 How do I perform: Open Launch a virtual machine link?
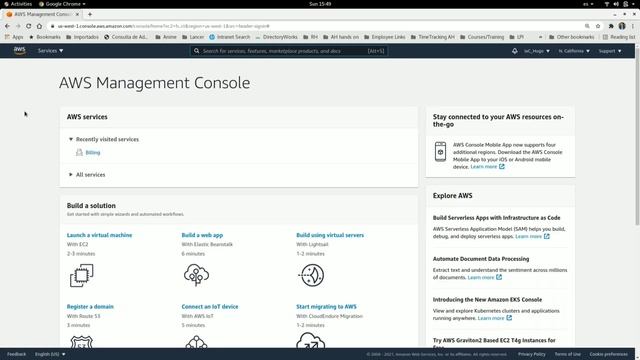tap(99, 235)
